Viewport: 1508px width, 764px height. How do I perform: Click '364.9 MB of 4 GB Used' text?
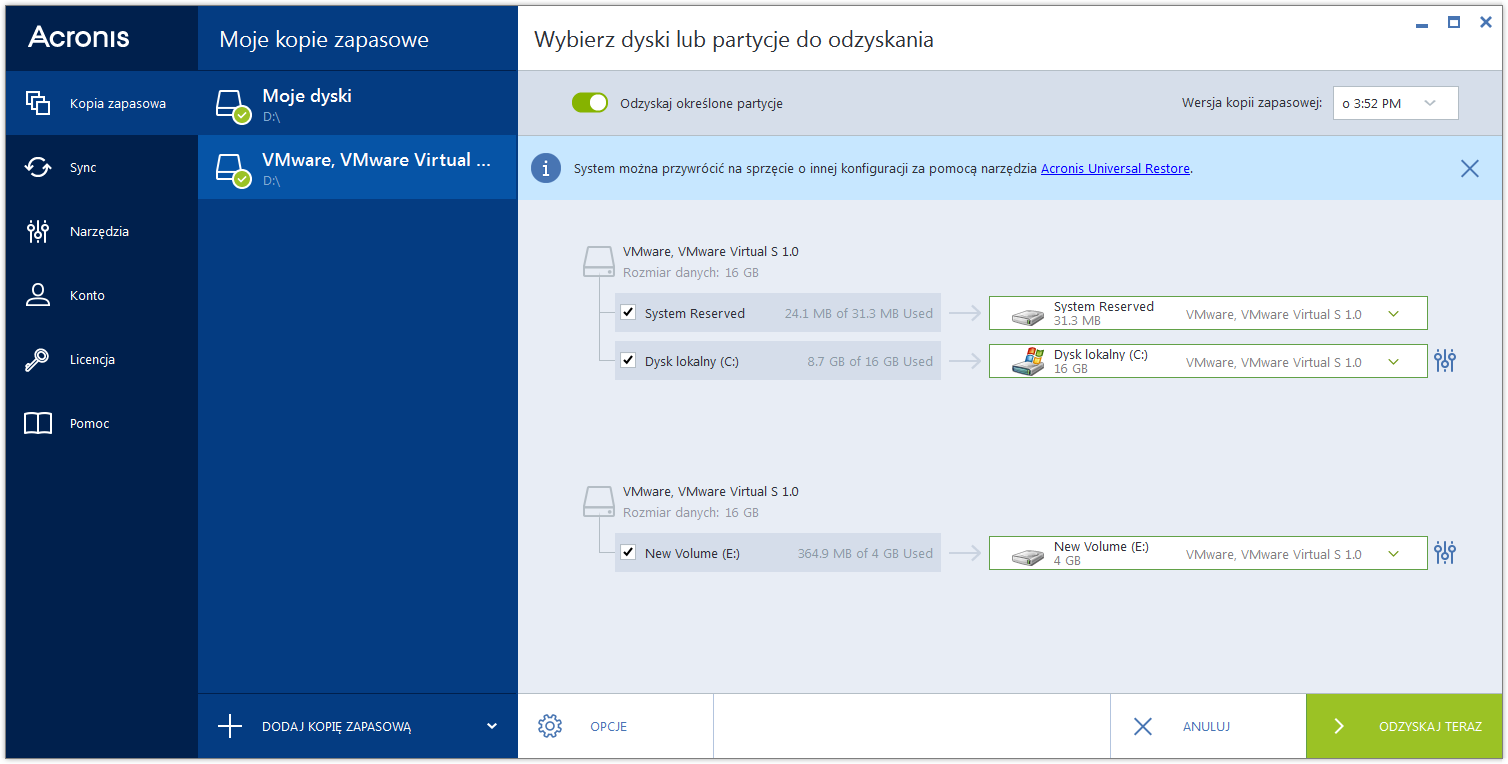[865, 553]
